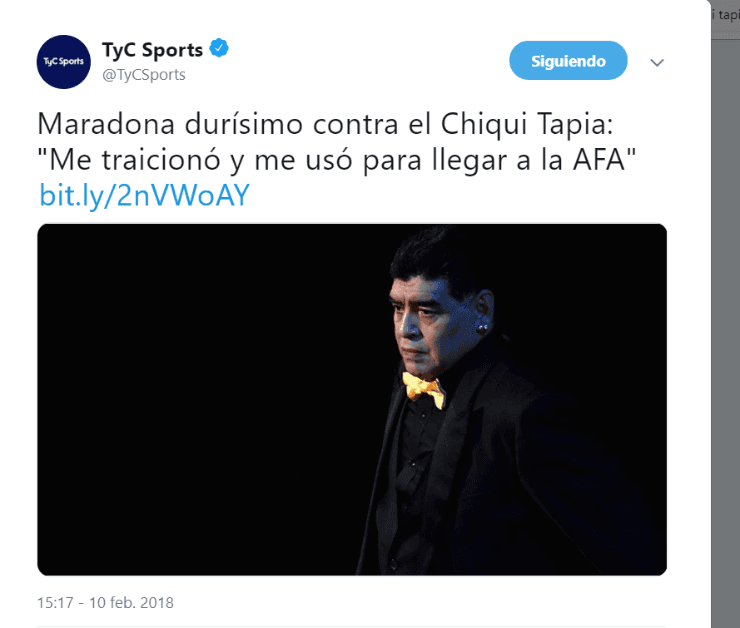
Task: Click the TyC Sports display name
Action: coord(152,50)
